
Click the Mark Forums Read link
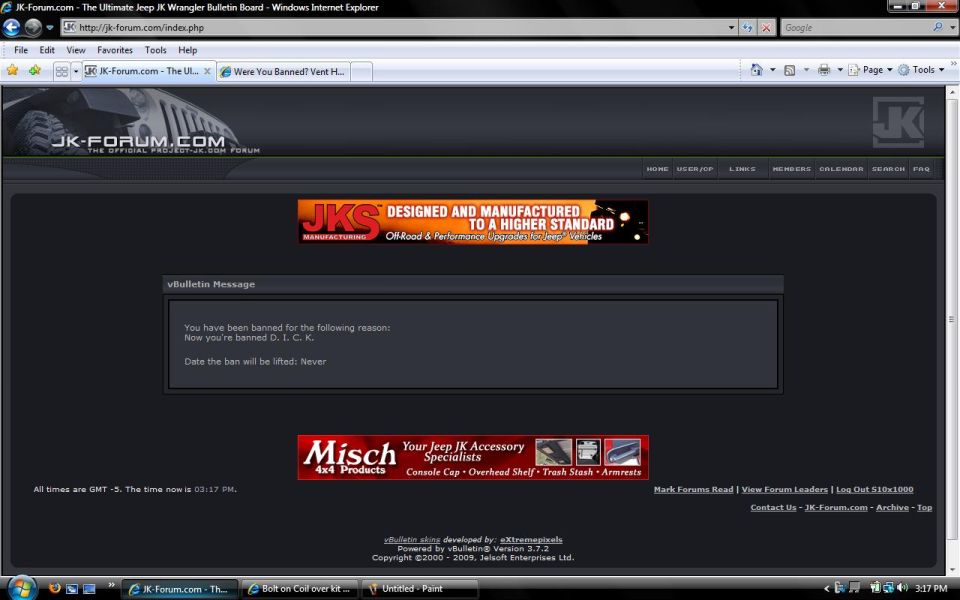tap(693, 489)
